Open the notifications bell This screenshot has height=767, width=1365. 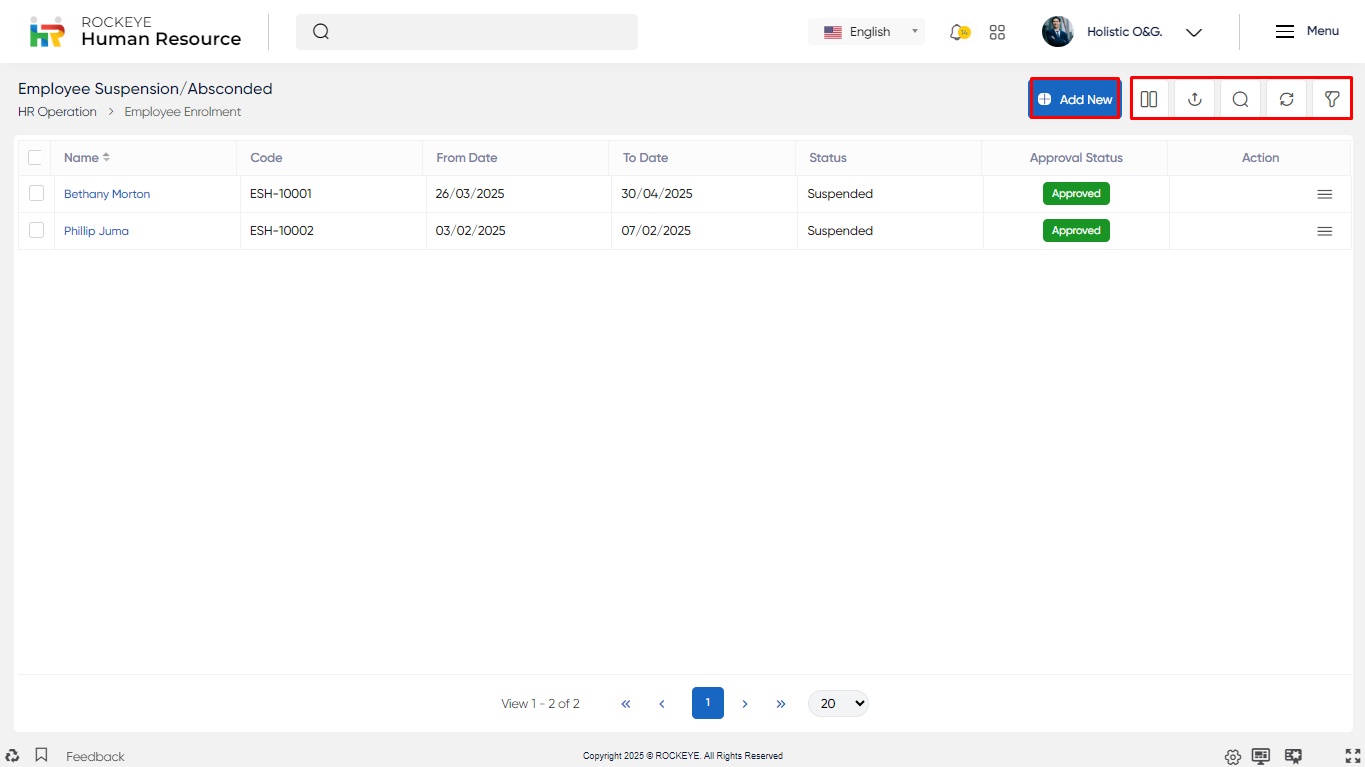(x=958, y=32)
